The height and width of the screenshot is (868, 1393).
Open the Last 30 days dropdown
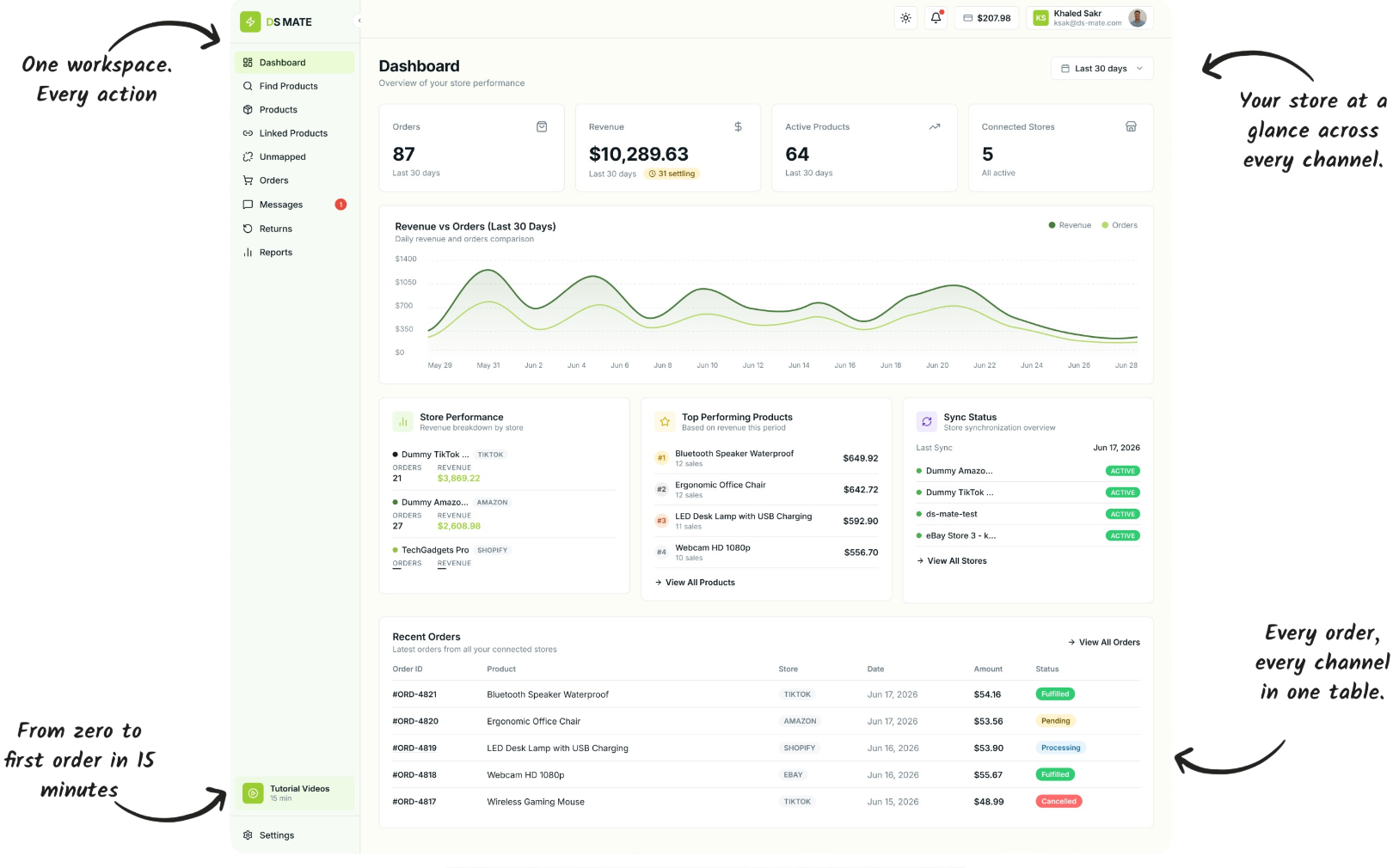click(x=1102, y=69)
